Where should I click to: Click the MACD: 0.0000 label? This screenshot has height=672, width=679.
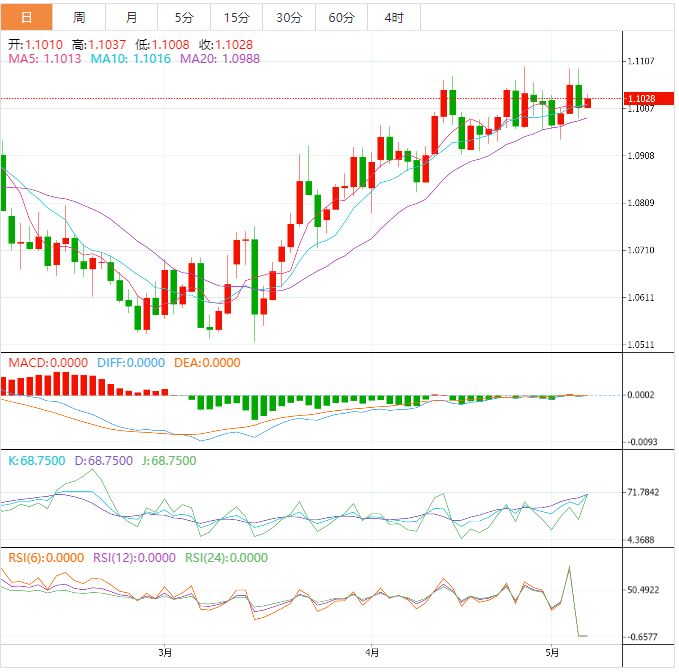[48, 362]
